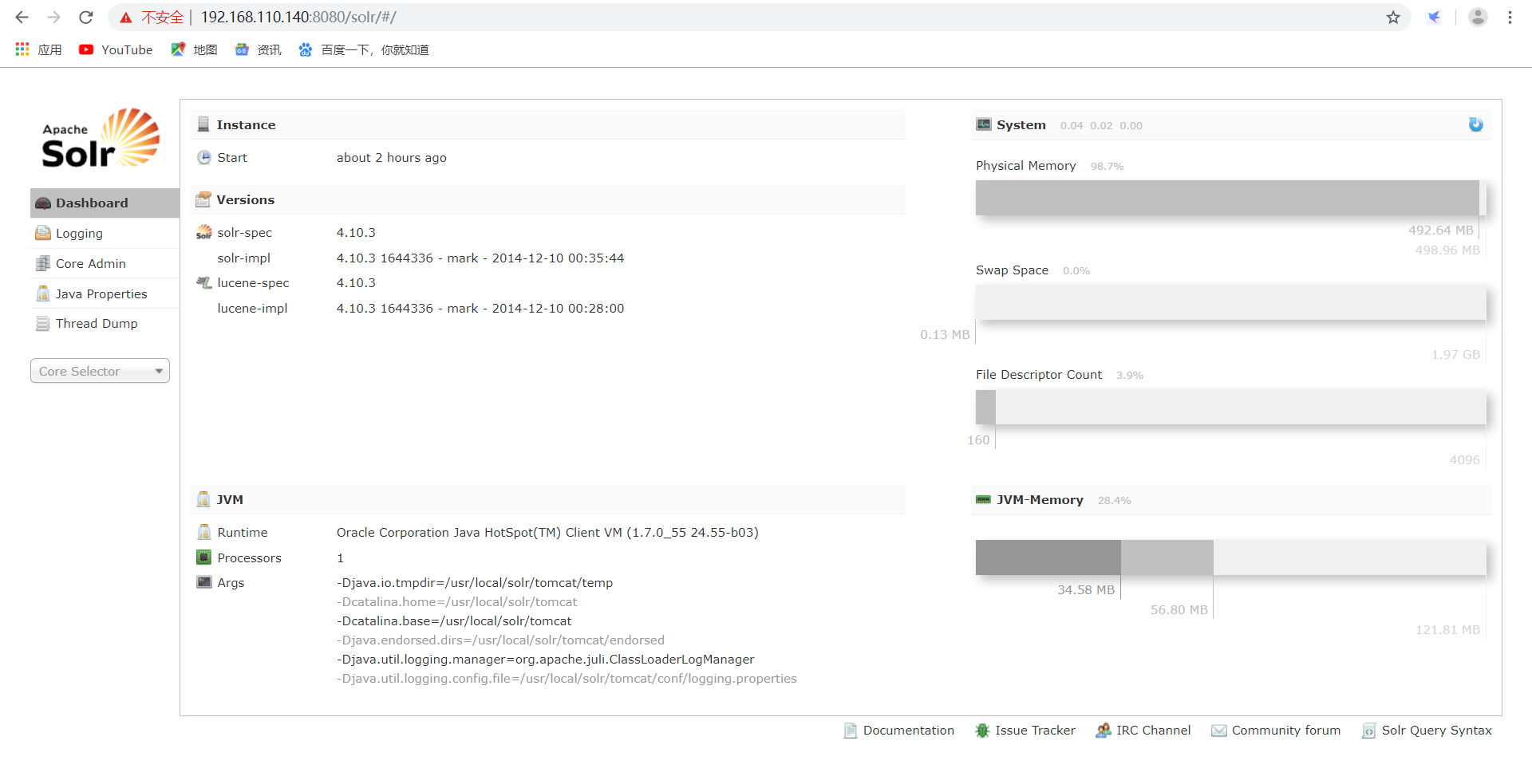Viewport: 1532px width, 784px height.
Task: Click the Logging icon in sidebar
Action: point(43,233)
